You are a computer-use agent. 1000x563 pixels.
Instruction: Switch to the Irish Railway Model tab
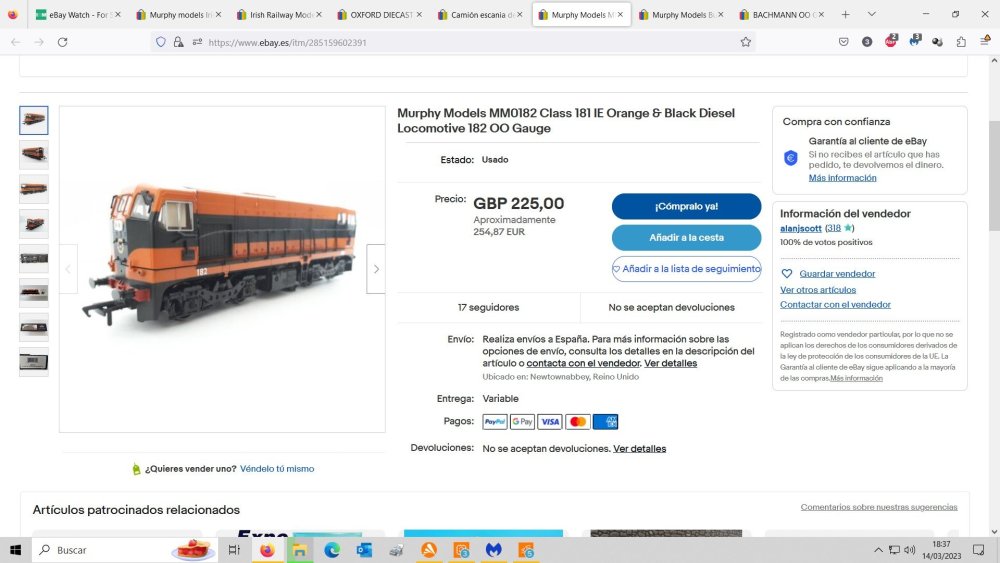coord(279,14)
